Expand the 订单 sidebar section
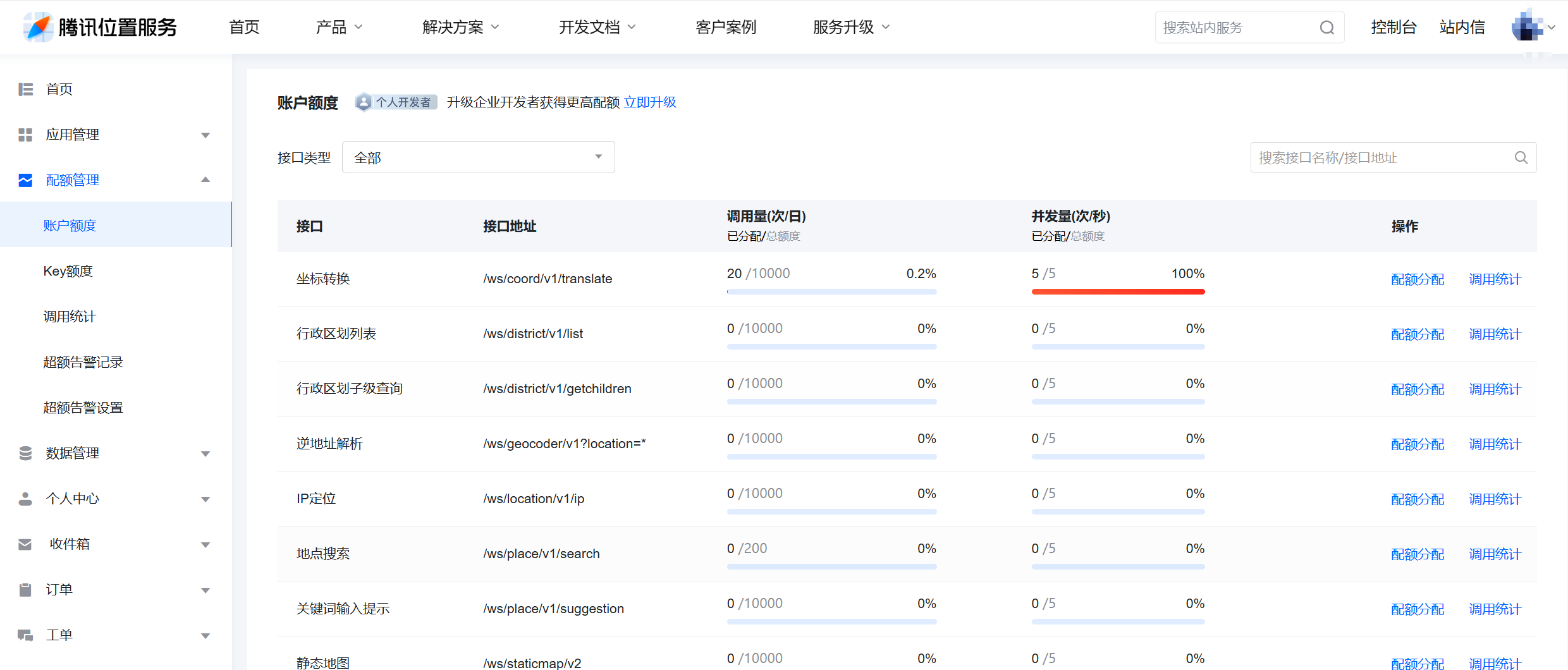 point(205,590)
